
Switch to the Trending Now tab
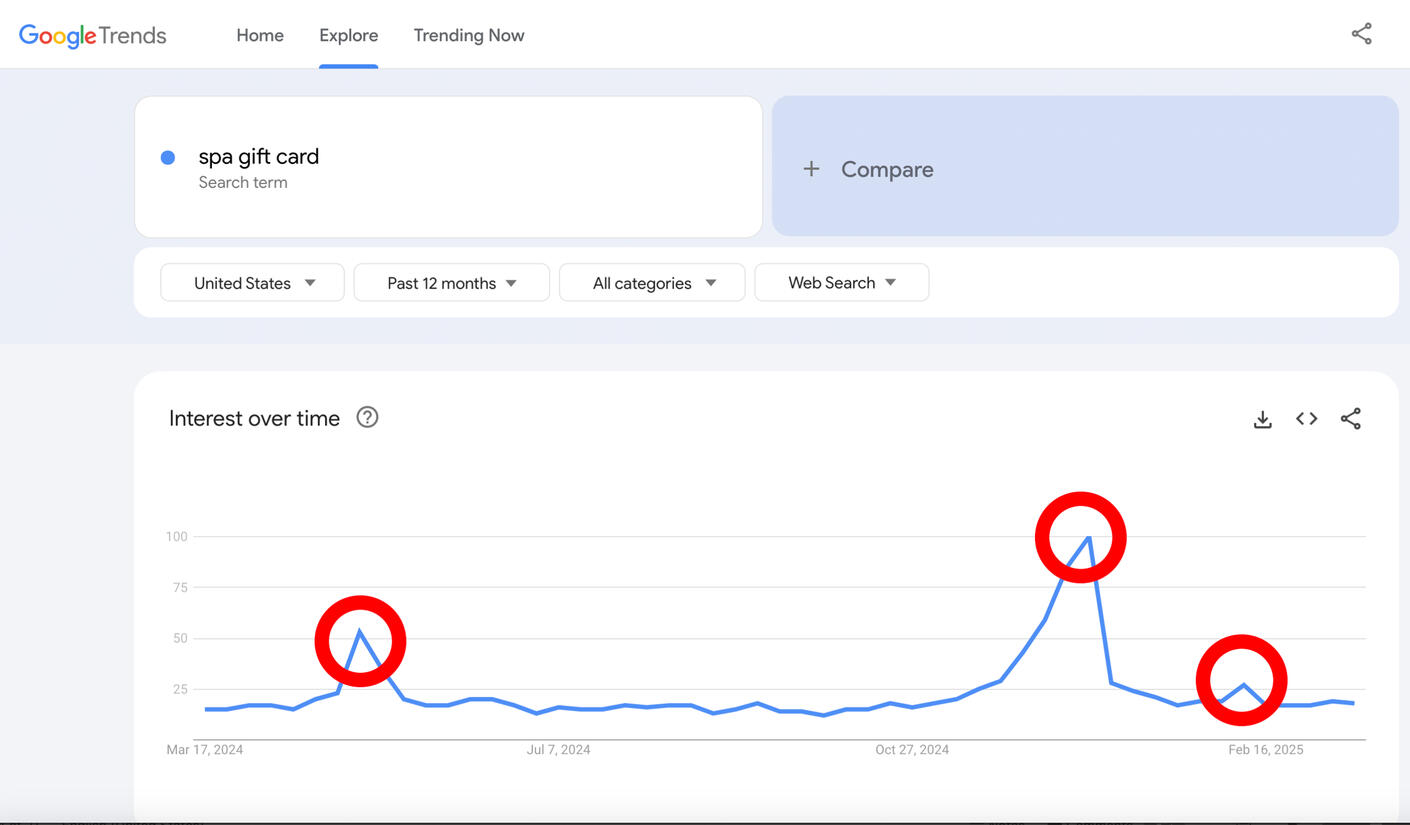point(469,35)
